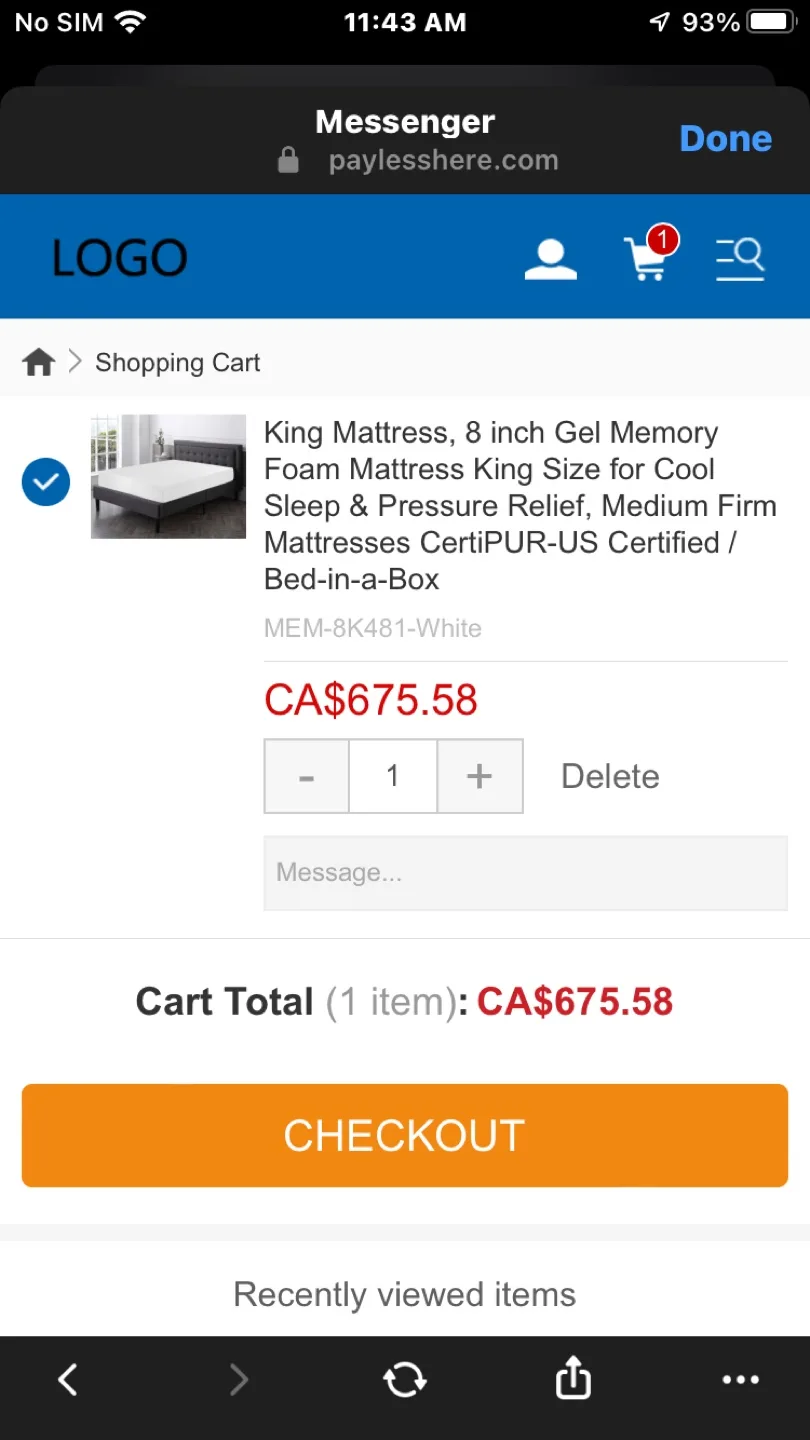
Task: Tap the cart badge showing 1 item
Action: (661, 239)
